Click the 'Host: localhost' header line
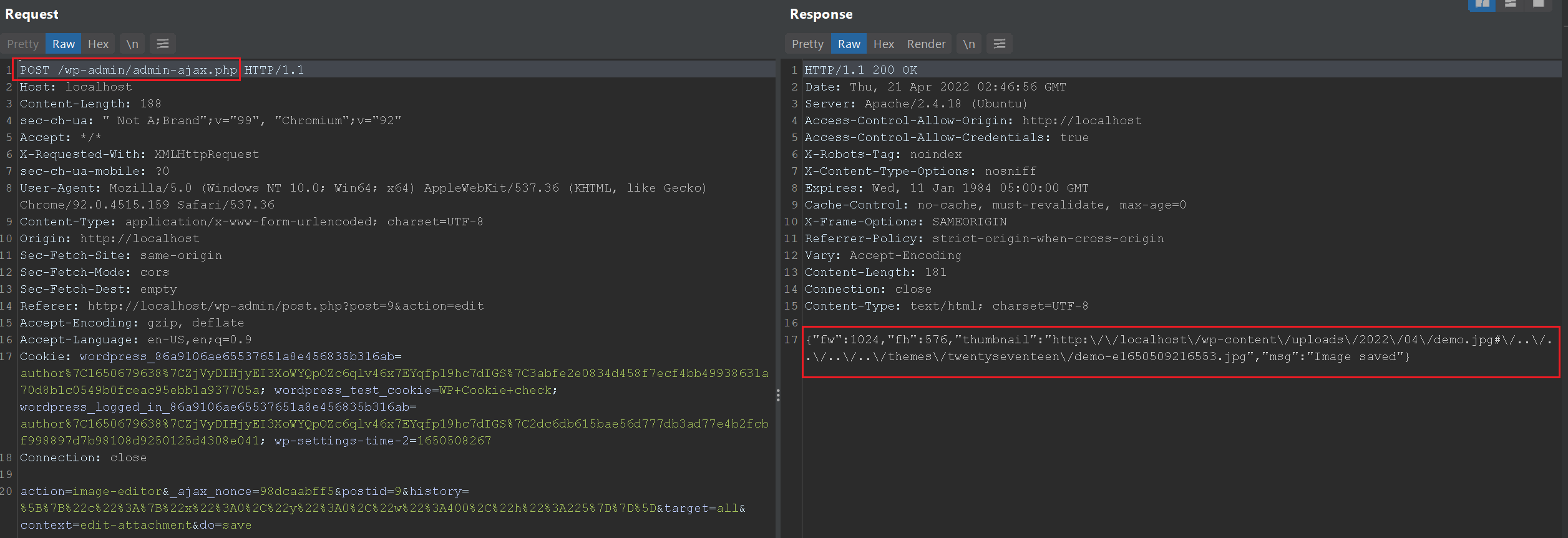The width and height of the screenshot is (1568, 538). coord(75,87)
